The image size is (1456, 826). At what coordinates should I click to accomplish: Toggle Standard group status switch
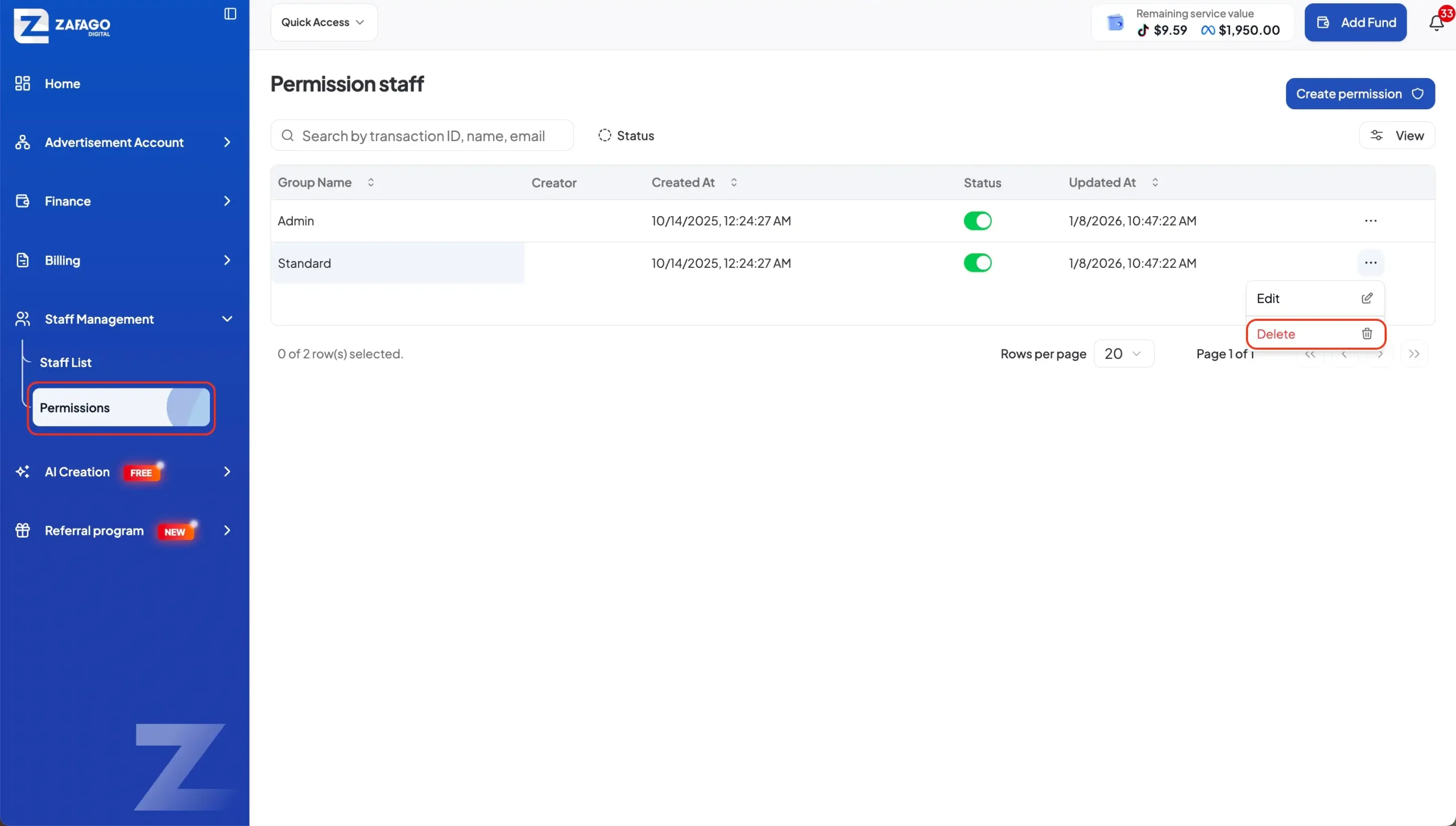(x=977, y=263)
